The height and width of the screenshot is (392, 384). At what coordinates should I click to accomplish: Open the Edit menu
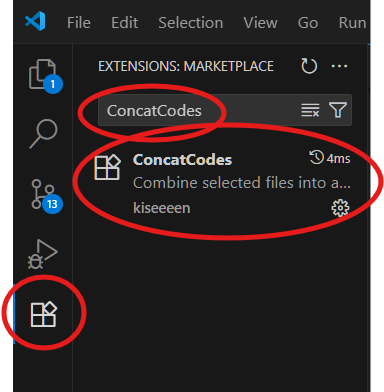(x=125, y=23)
